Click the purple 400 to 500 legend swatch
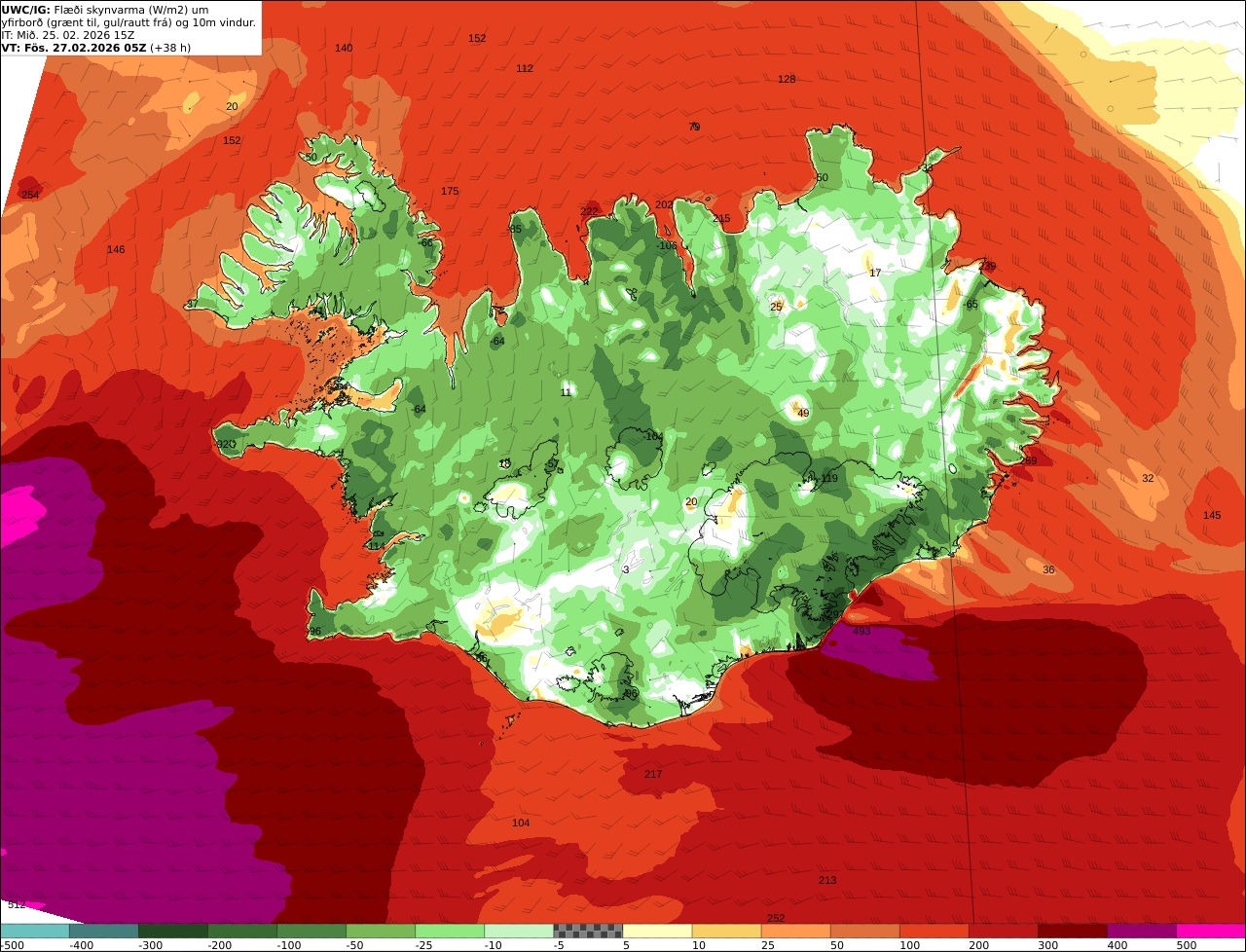 pyautogui.click(x=1142, y=931)
